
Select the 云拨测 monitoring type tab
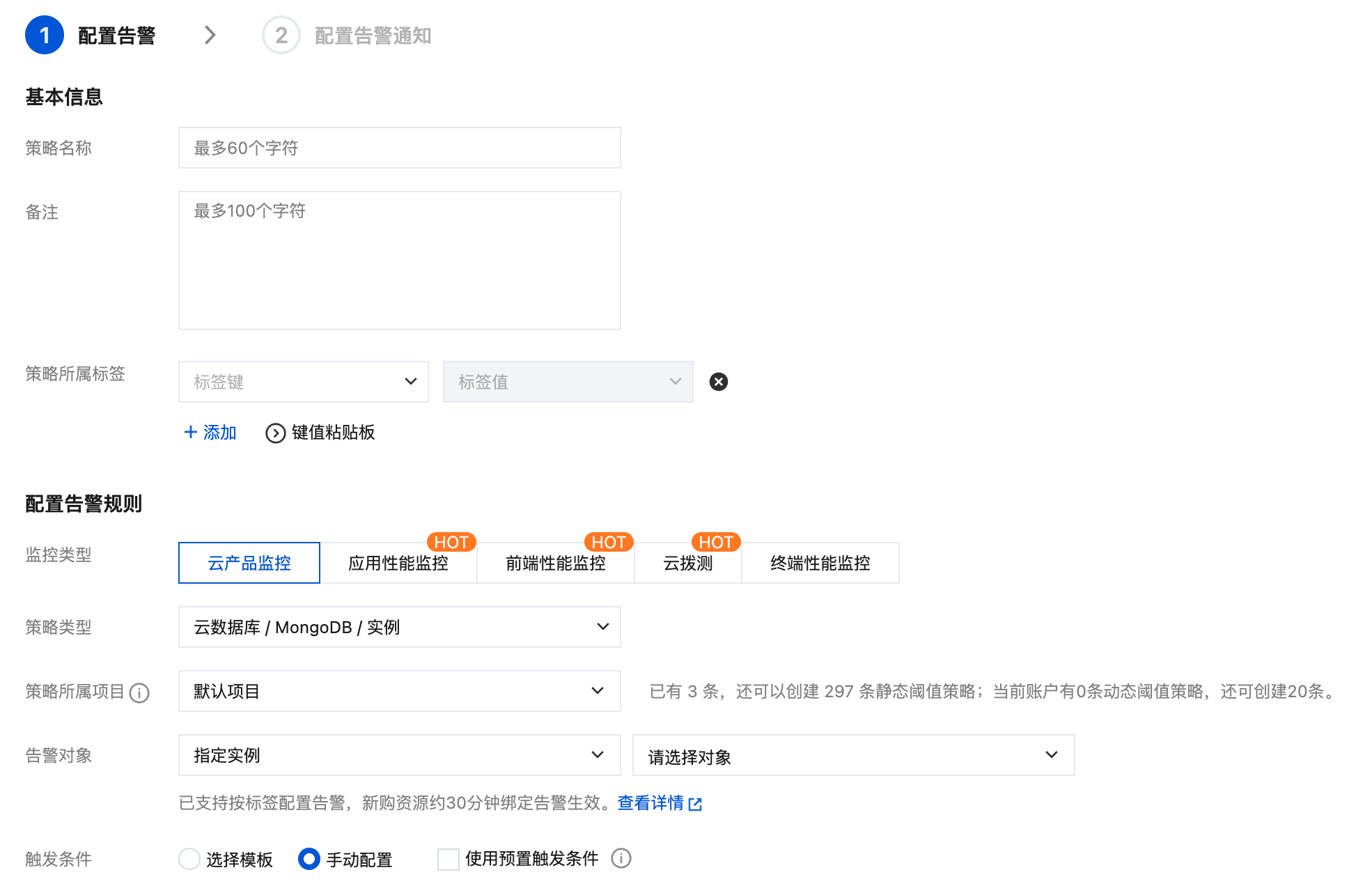tap(687, 563)
